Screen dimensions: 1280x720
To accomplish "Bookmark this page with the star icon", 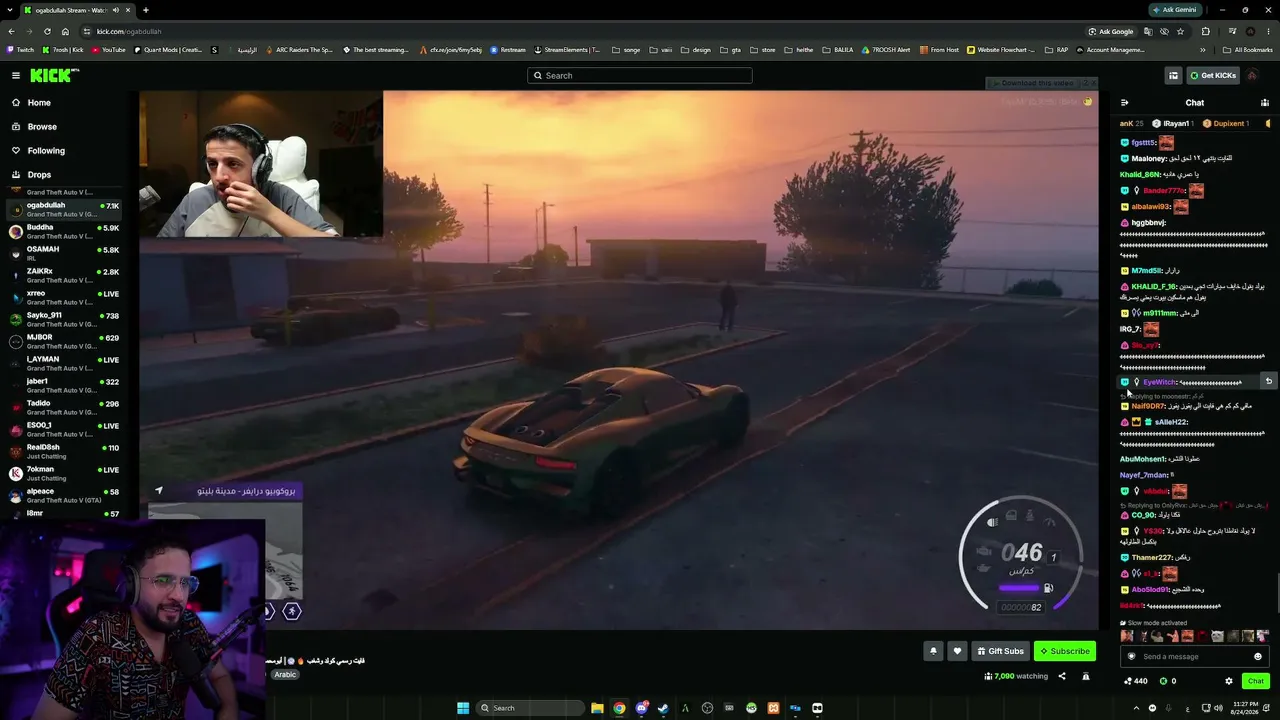I will tap(1180, 31).
